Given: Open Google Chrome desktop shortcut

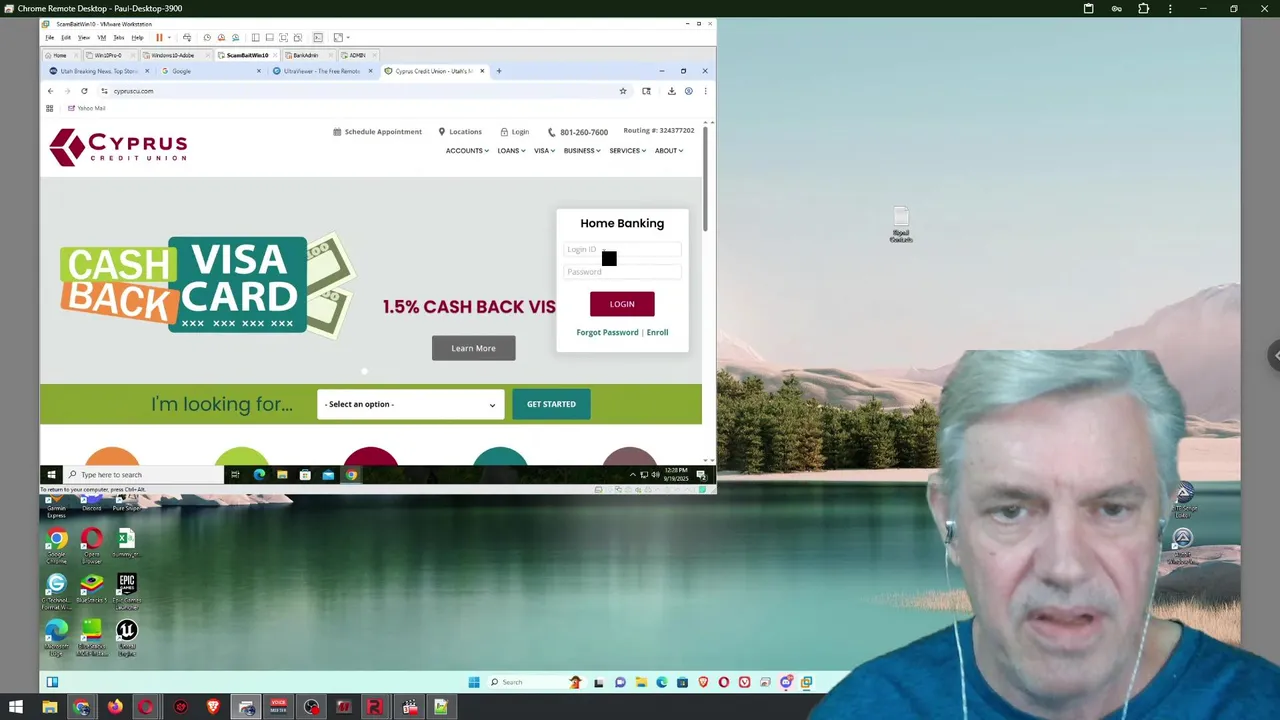Looking at the screenshot, I should pyautogui.click(x=57, y=546).
